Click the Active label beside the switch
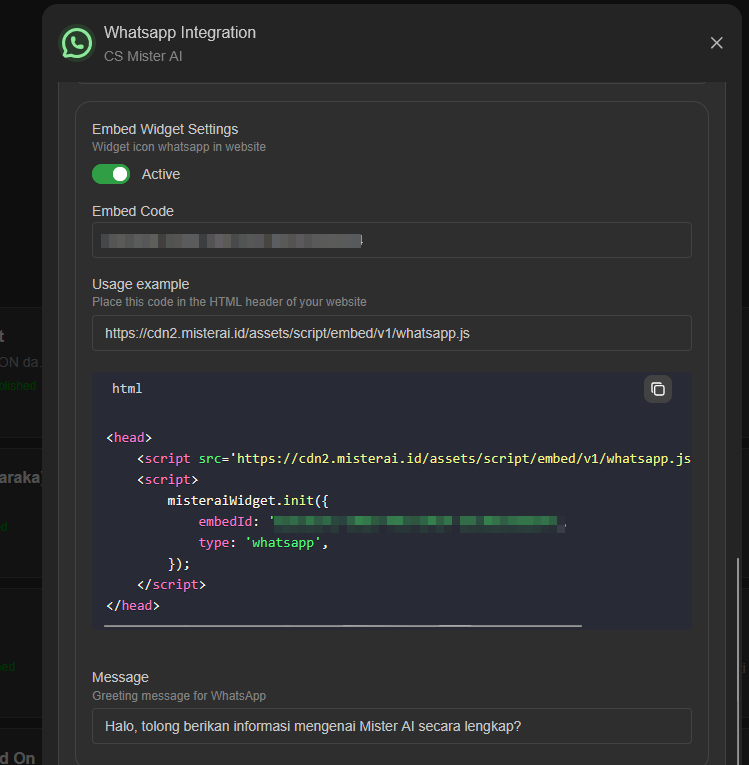The height and width of the screenshot is (765, 749). (x=161, y=174)
